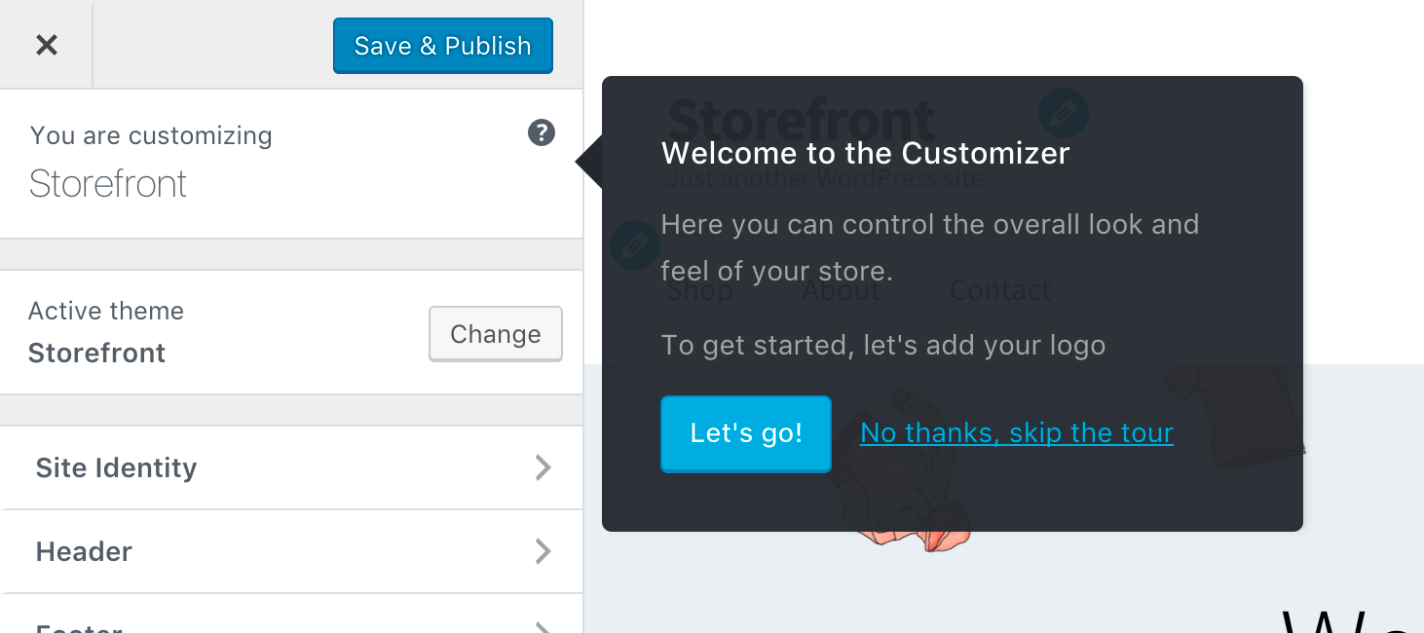Screen dimensions: 1424x633
Task: Start the tour with Let's go!
Action: [745, 433]
